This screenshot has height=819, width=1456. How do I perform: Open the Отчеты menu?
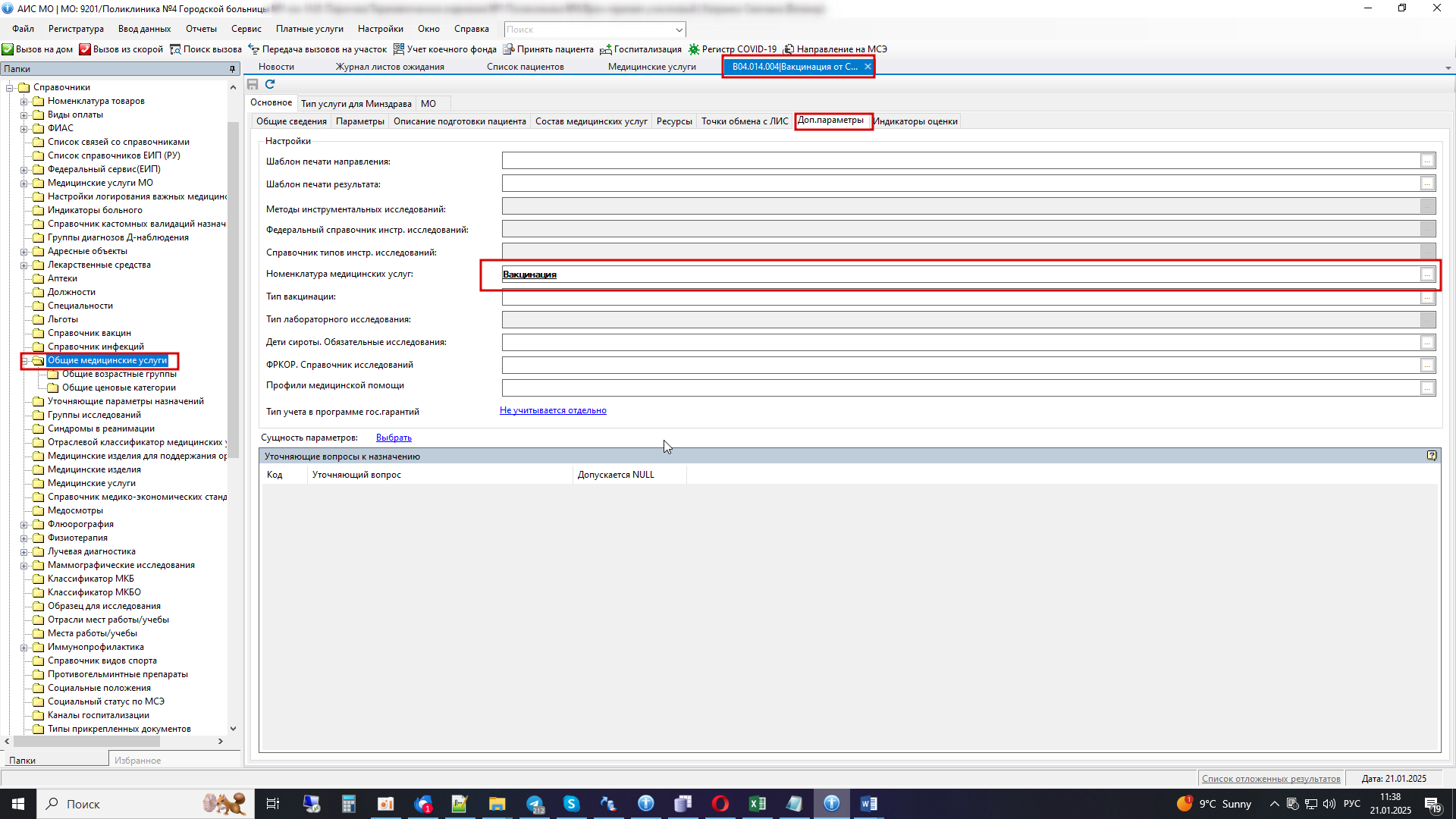pos(201,29)
